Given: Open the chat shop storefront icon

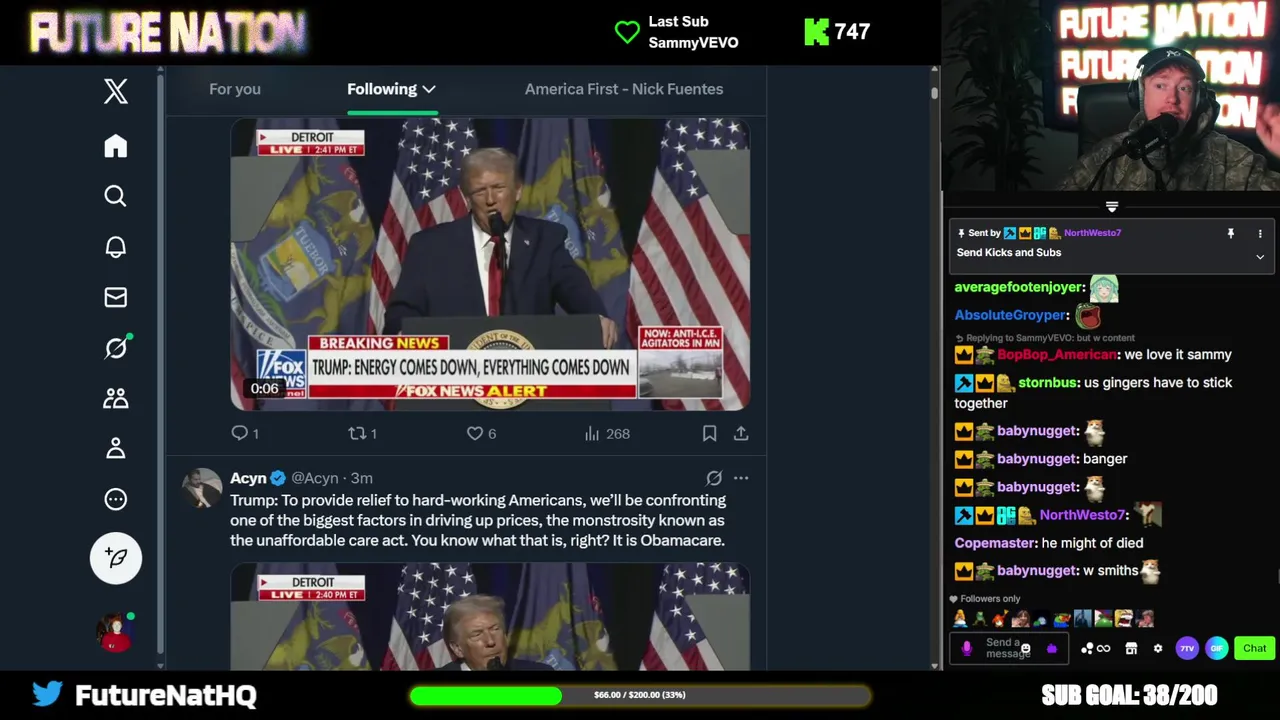Looking at the screenshot, I should point(1131,648).
